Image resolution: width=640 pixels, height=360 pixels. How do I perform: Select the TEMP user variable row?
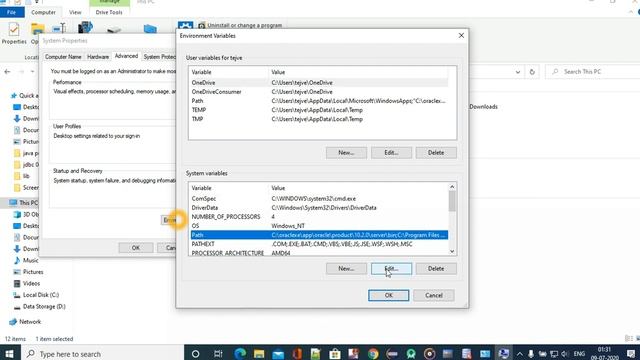[319, 110]
